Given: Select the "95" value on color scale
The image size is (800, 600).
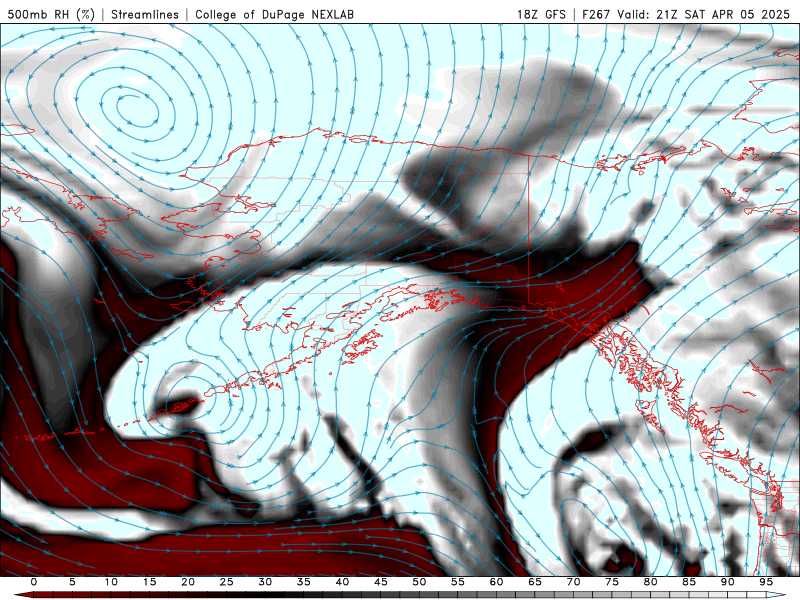Looking at the screenshot, I should (x=766, y=582).
